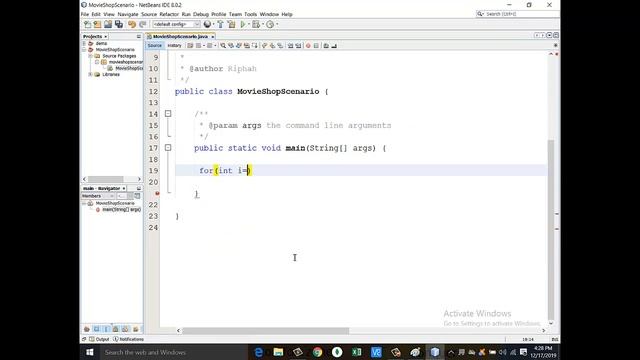The width and height of the screenshot is (640, 360).
Task: Click the globe browser icon in toolbar
Action: pos(207,24)
